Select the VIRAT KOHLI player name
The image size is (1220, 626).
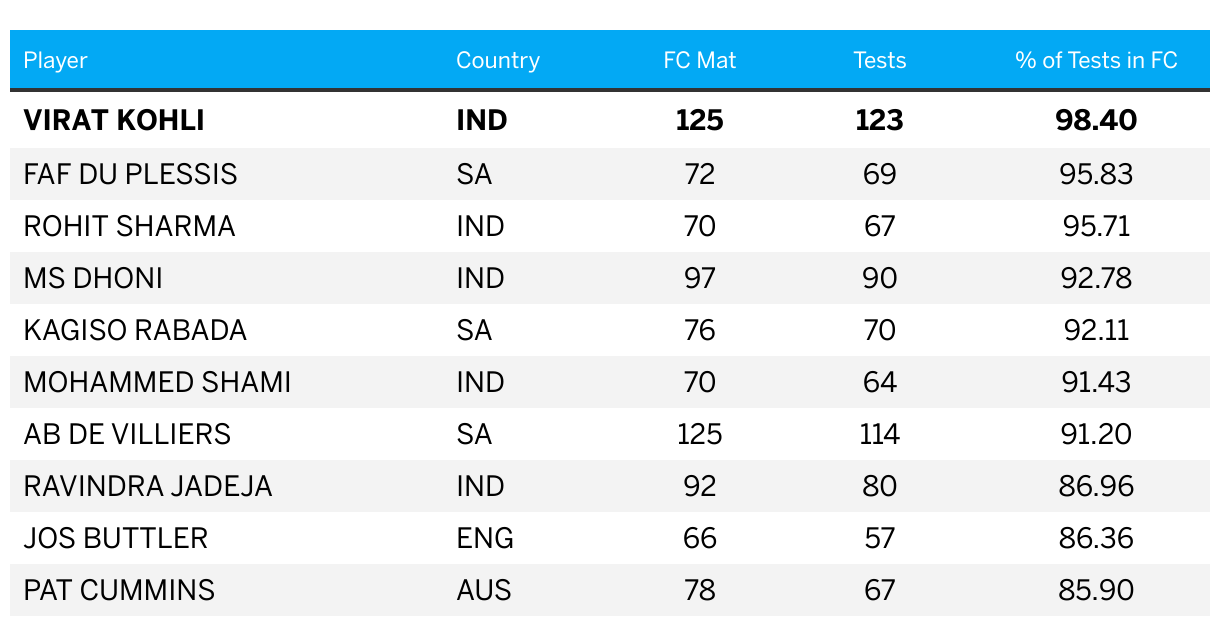[x=114, y=121]
